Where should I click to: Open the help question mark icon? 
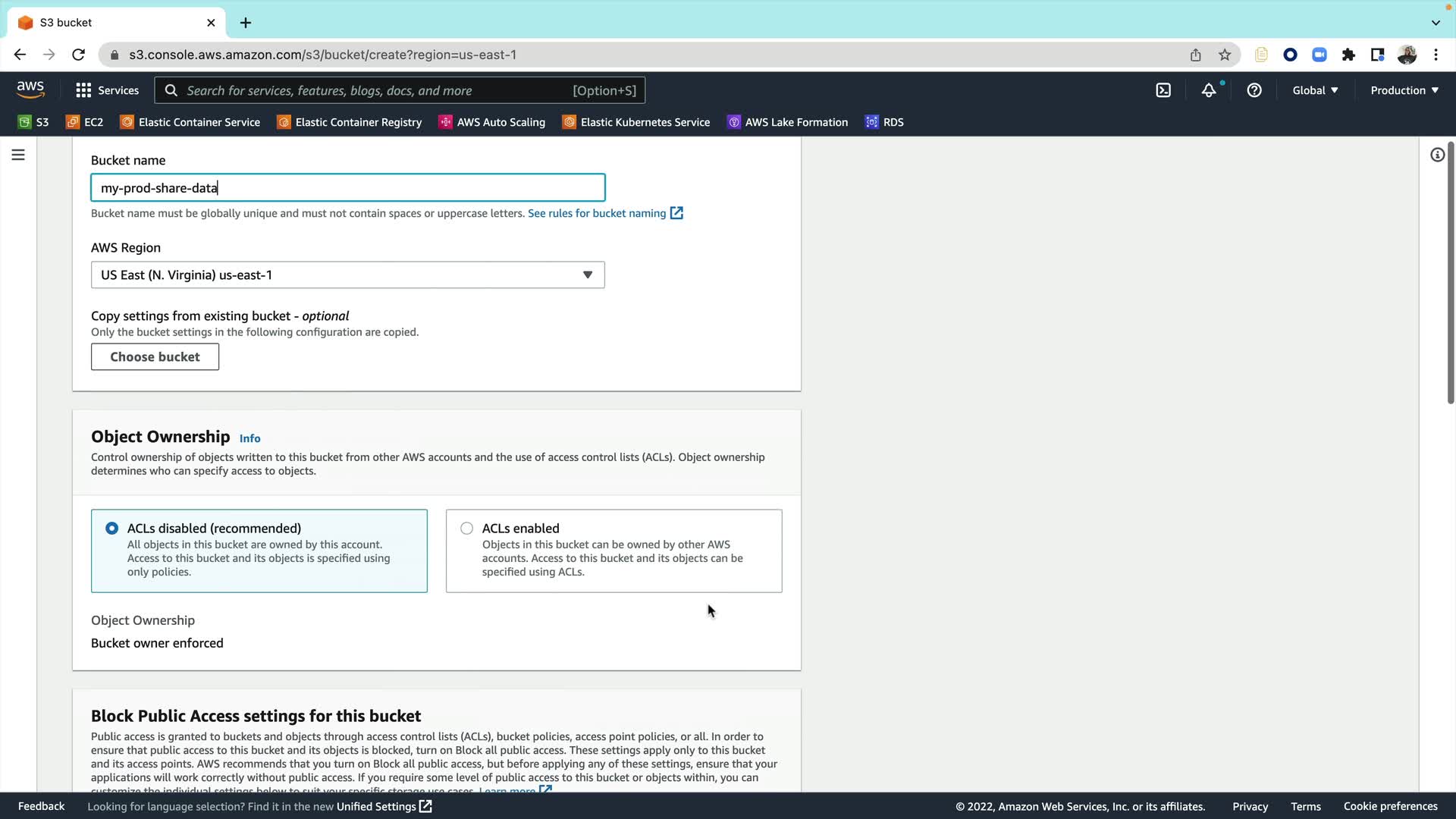[x=1254, y=90]
